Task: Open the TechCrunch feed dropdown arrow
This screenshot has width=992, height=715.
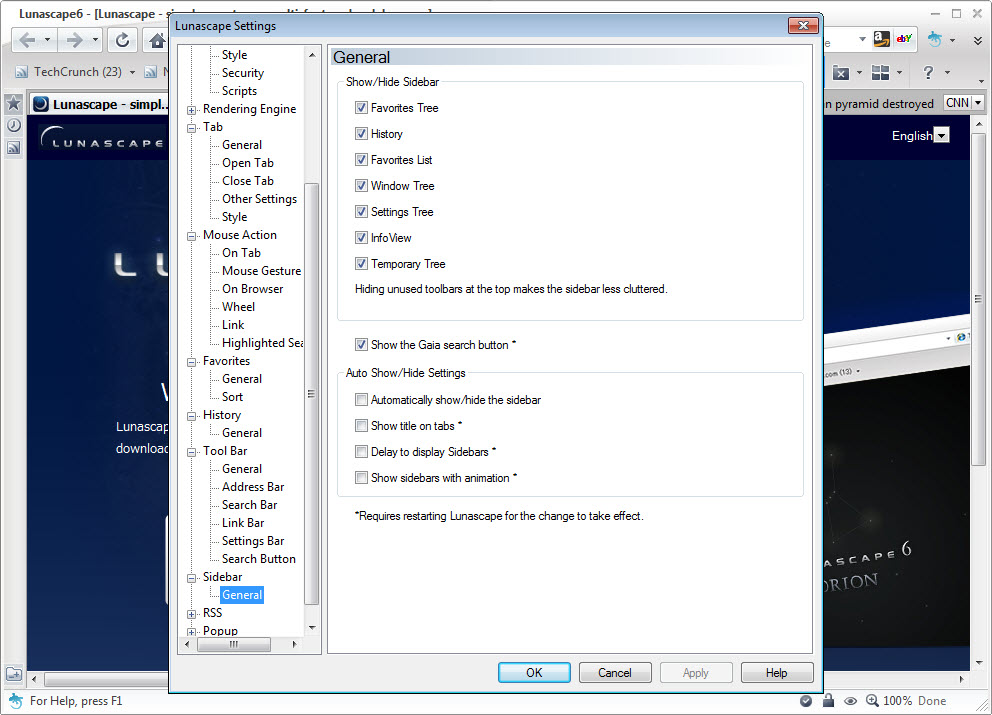Action: pyautogui.click(x=132, y=72)
